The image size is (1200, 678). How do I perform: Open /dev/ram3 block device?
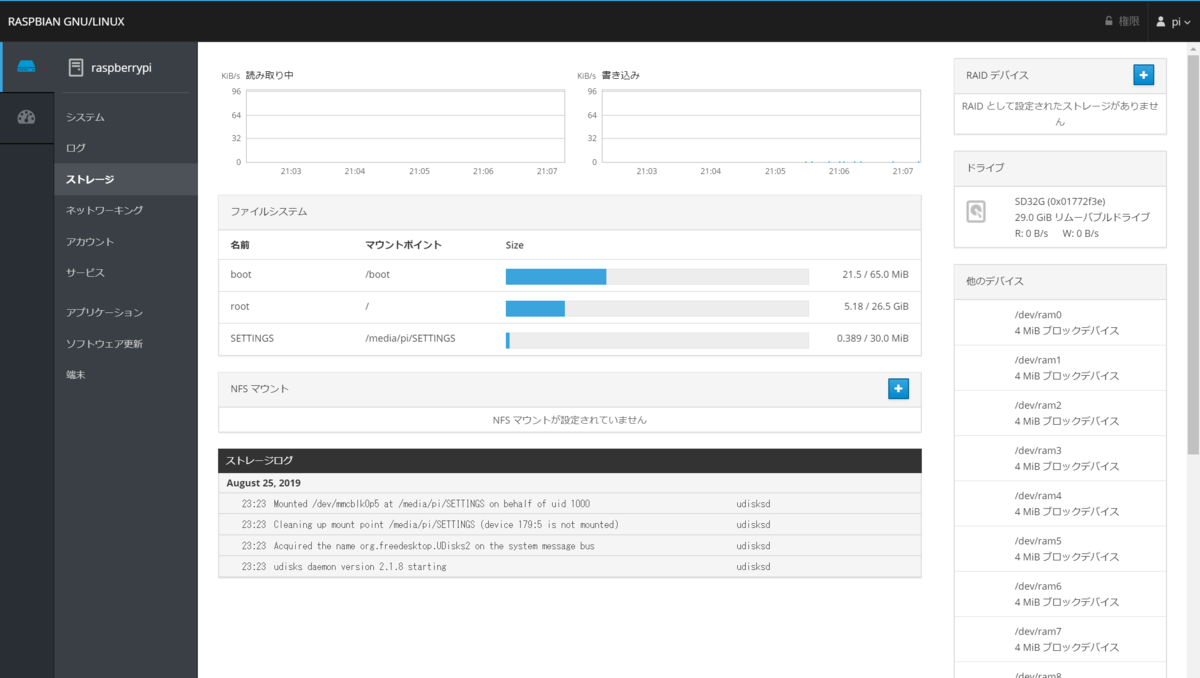[1060, 458]
